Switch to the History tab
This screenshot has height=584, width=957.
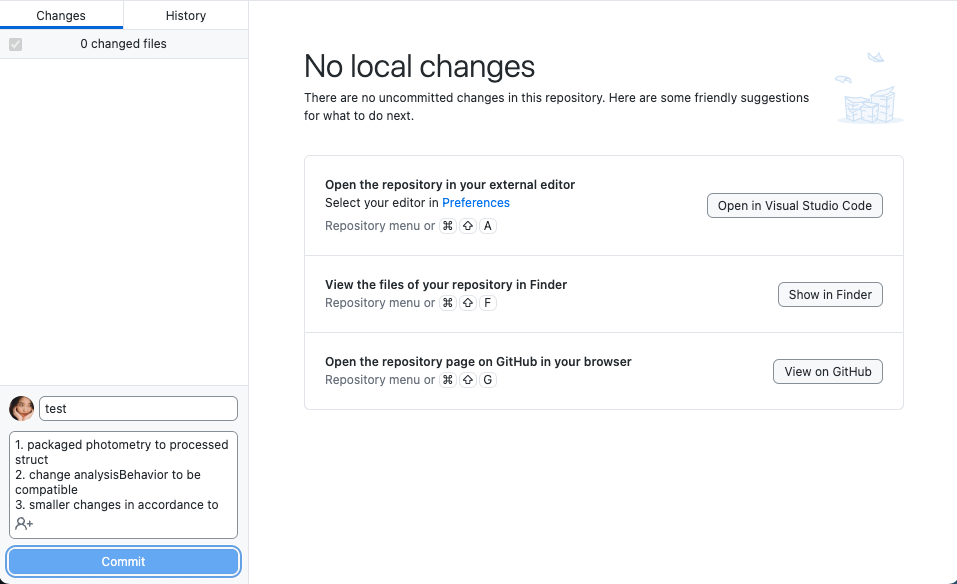(186, 15)
